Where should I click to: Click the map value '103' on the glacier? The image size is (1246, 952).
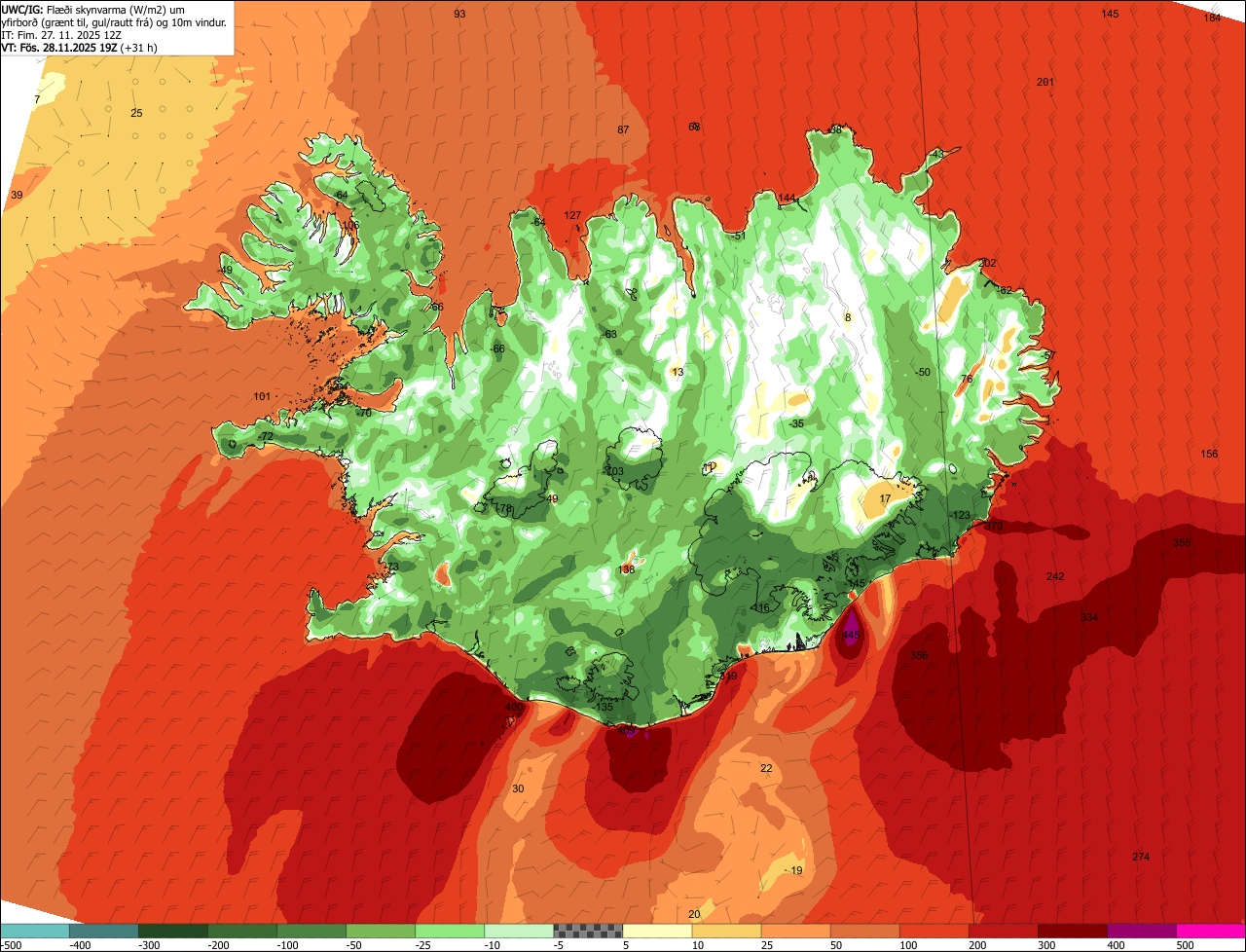[614, 471]
